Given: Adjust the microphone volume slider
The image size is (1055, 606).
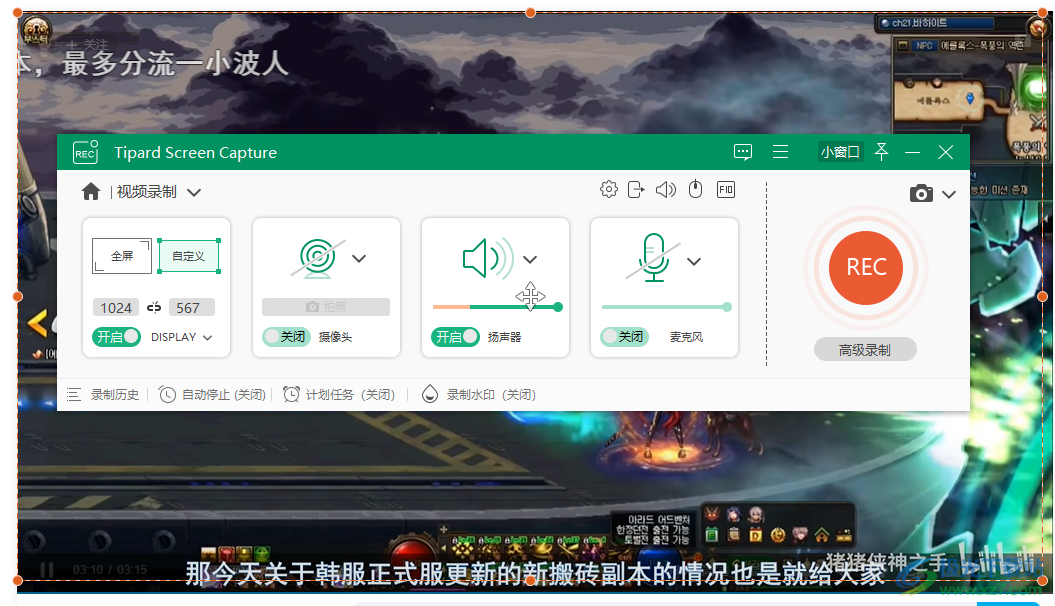Looking at the screenshot, I should (x=666, y=307).
